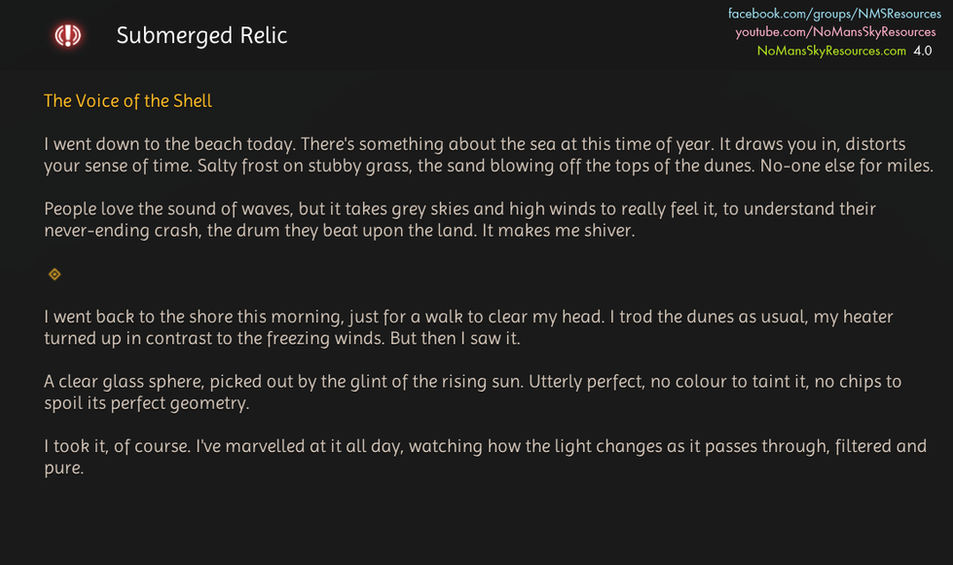
Task: Select the Submerged Relic title
Action: tap(202, 36)
